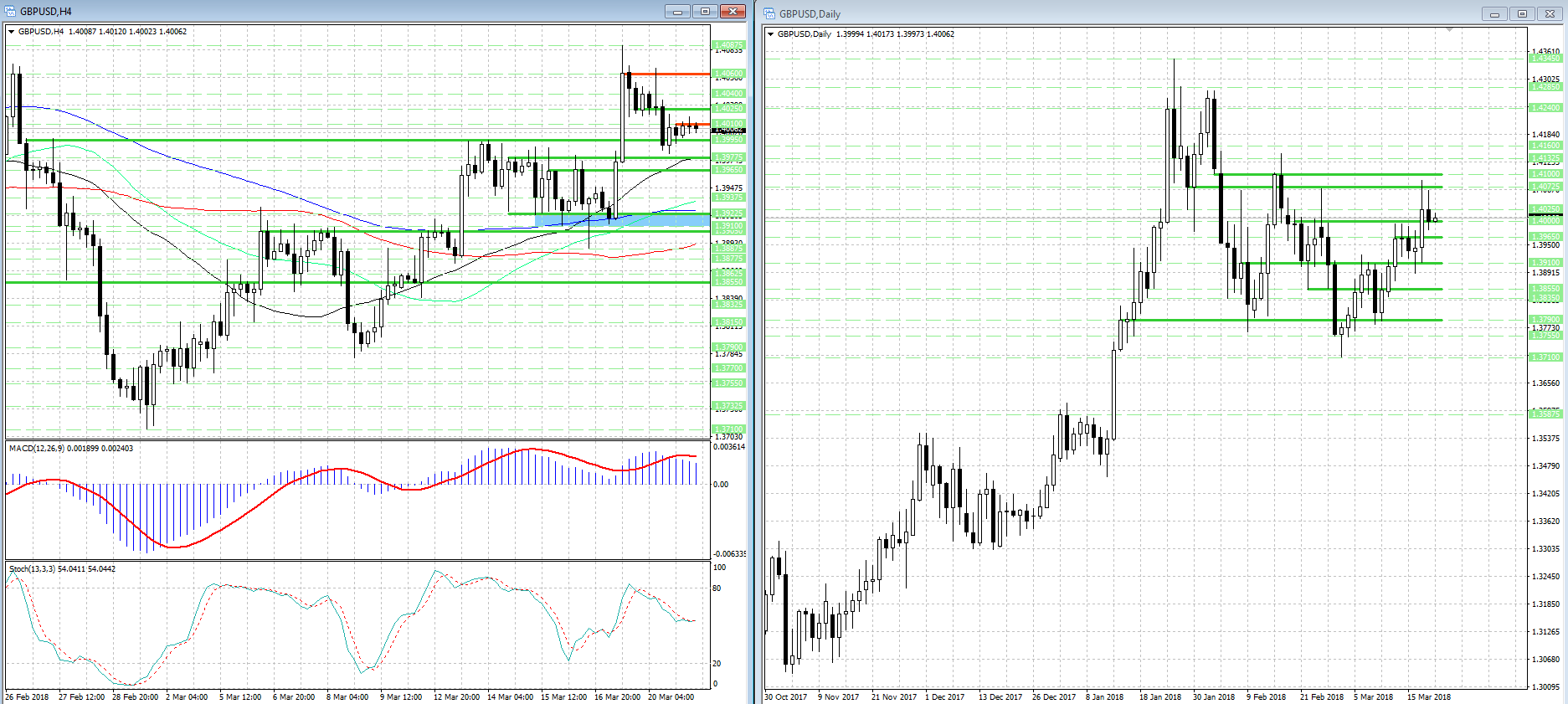Click the blue support zone rectangle on H4 chart
This screenshot has height=704, width=1568.
622,220
